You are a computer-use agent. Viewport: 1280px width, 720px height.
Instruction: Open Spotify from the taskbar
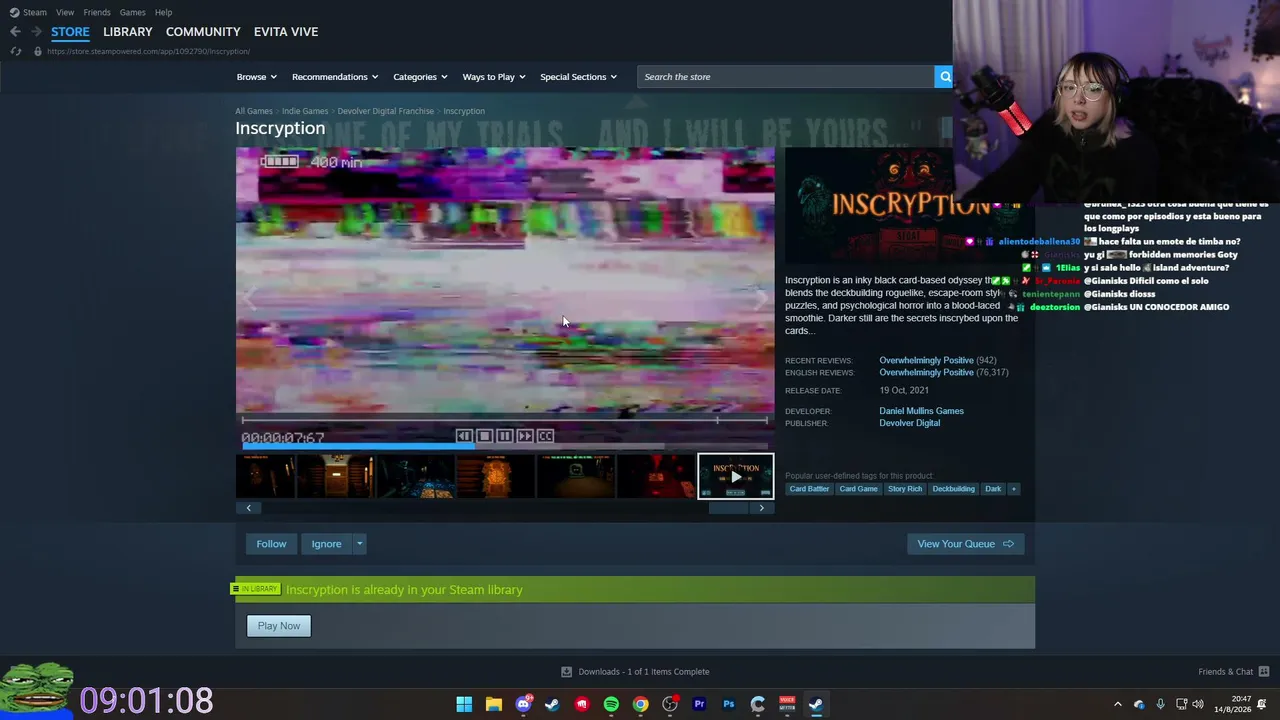(x=611, y=704)
